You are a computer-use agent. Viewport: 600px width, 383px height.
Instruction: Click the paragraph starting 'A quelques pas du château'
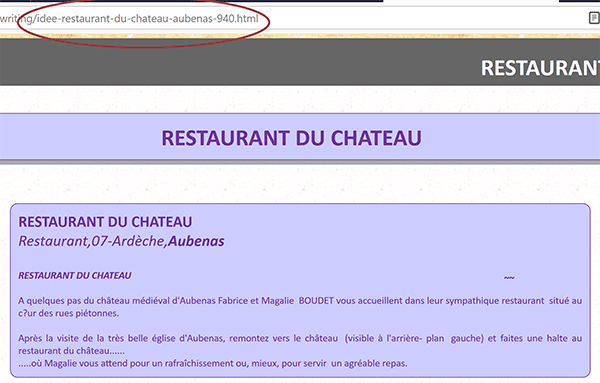[x=300, y=307]
